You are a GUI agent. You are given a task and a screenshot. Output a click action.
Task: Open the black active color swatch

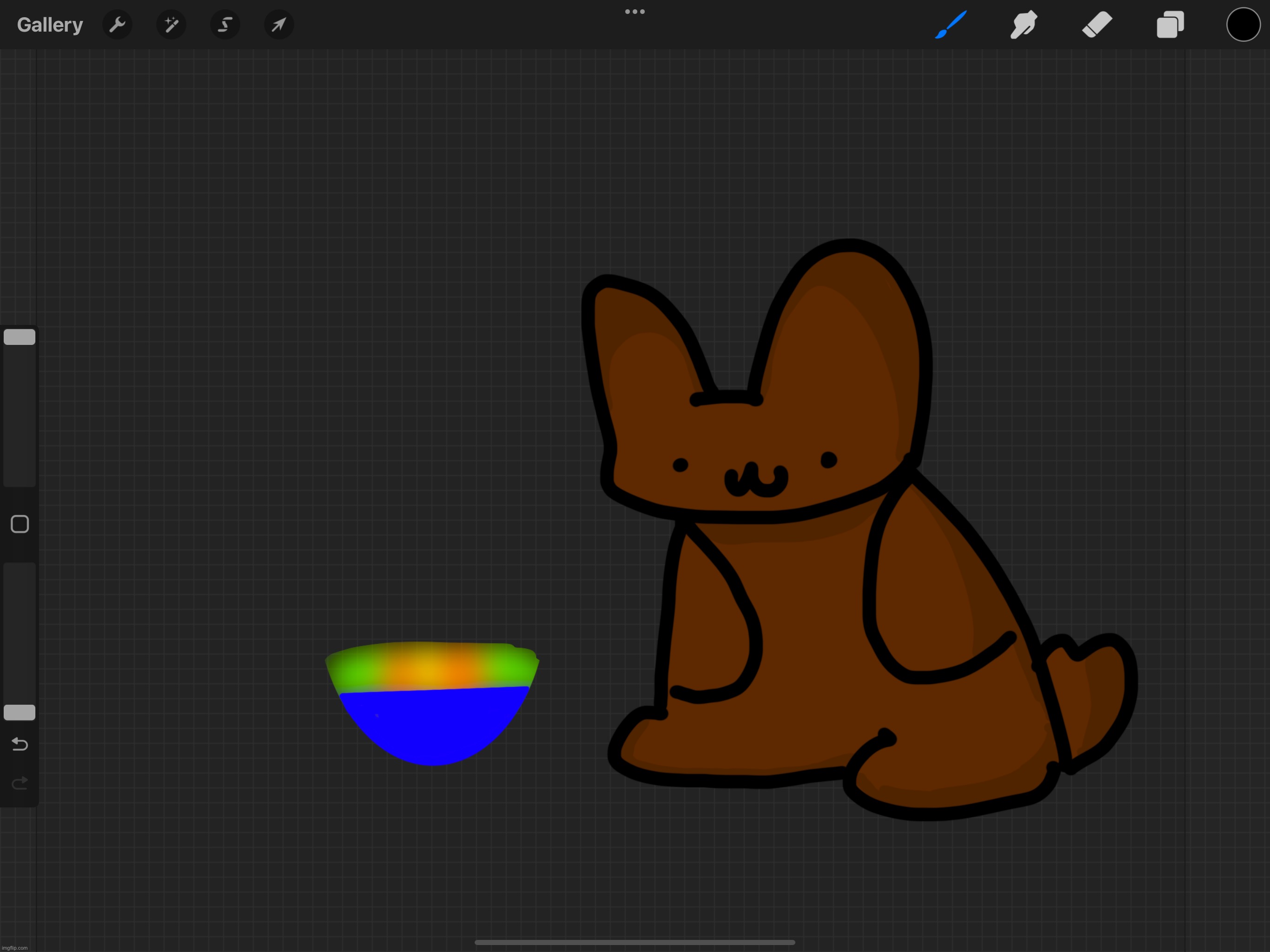pos(1243,25)
